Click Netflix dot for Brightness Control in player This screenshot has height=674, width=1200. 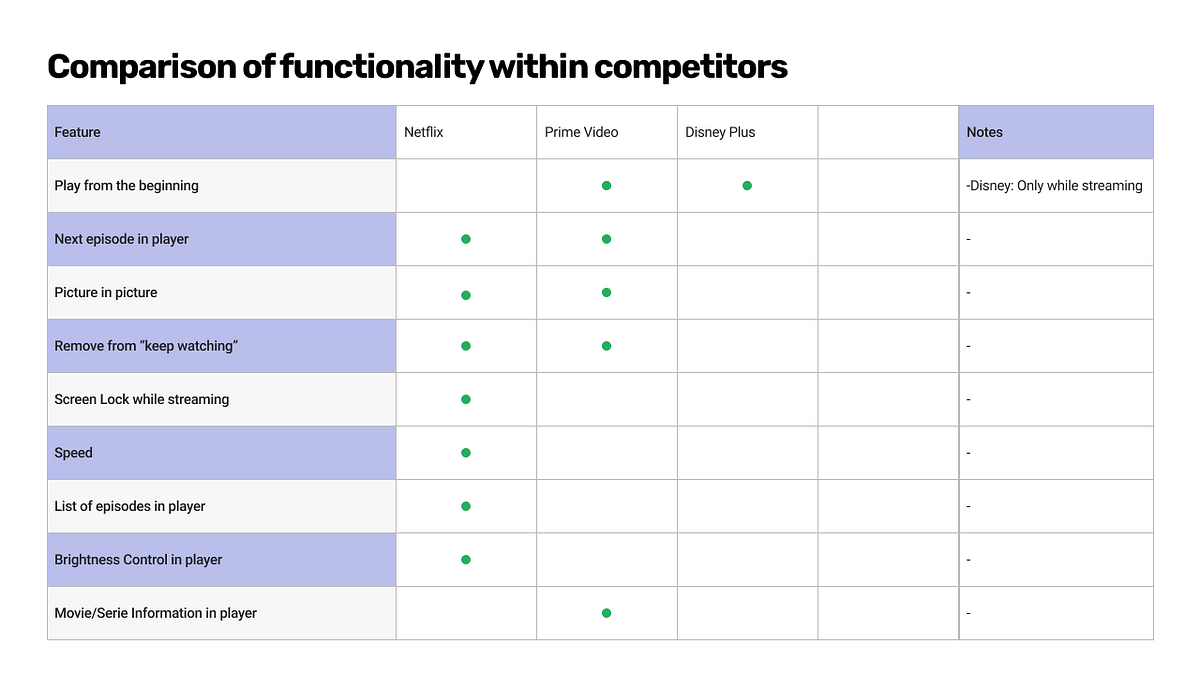pyautogui.click(x=466, y=560)
